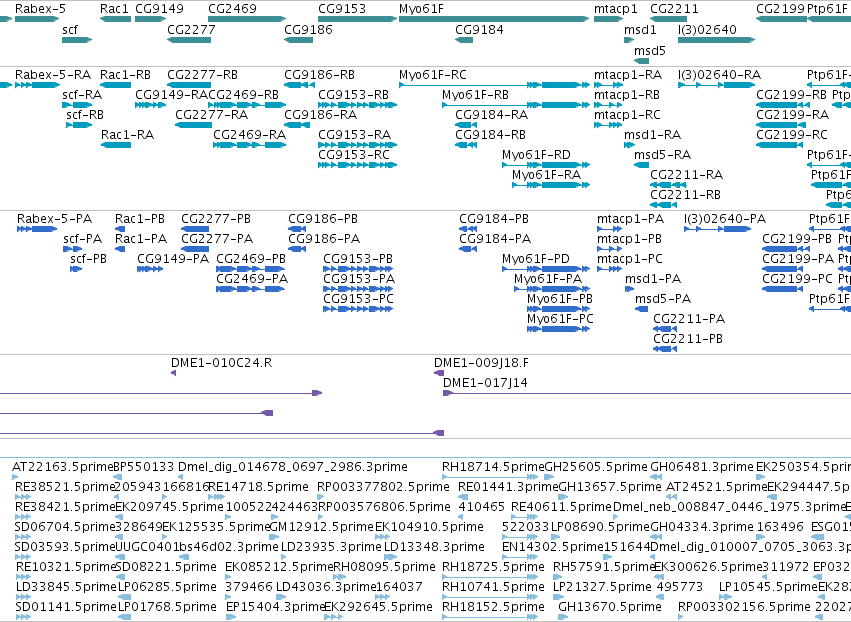Select the RH10741.5prime EST label
851x622 pixels.
tap(493, 587)
